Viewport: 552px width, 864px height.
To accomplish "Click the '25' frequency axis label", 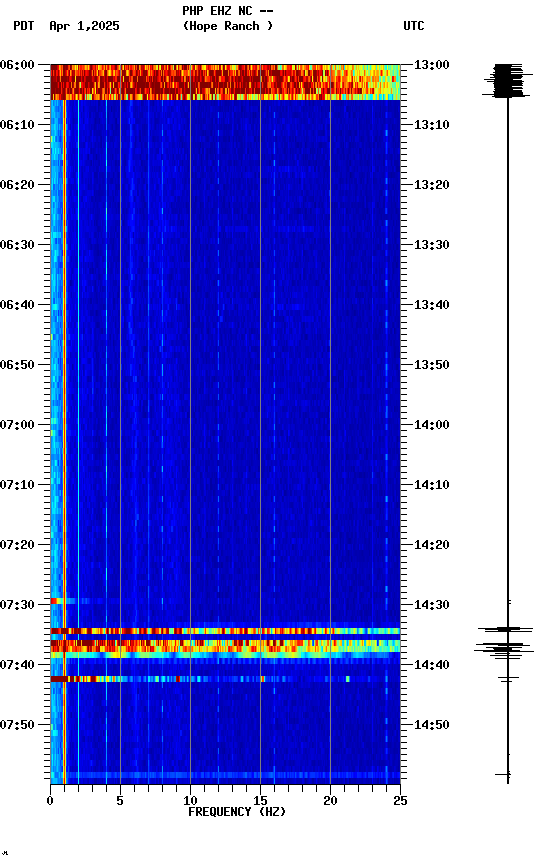I will [401, 801].
